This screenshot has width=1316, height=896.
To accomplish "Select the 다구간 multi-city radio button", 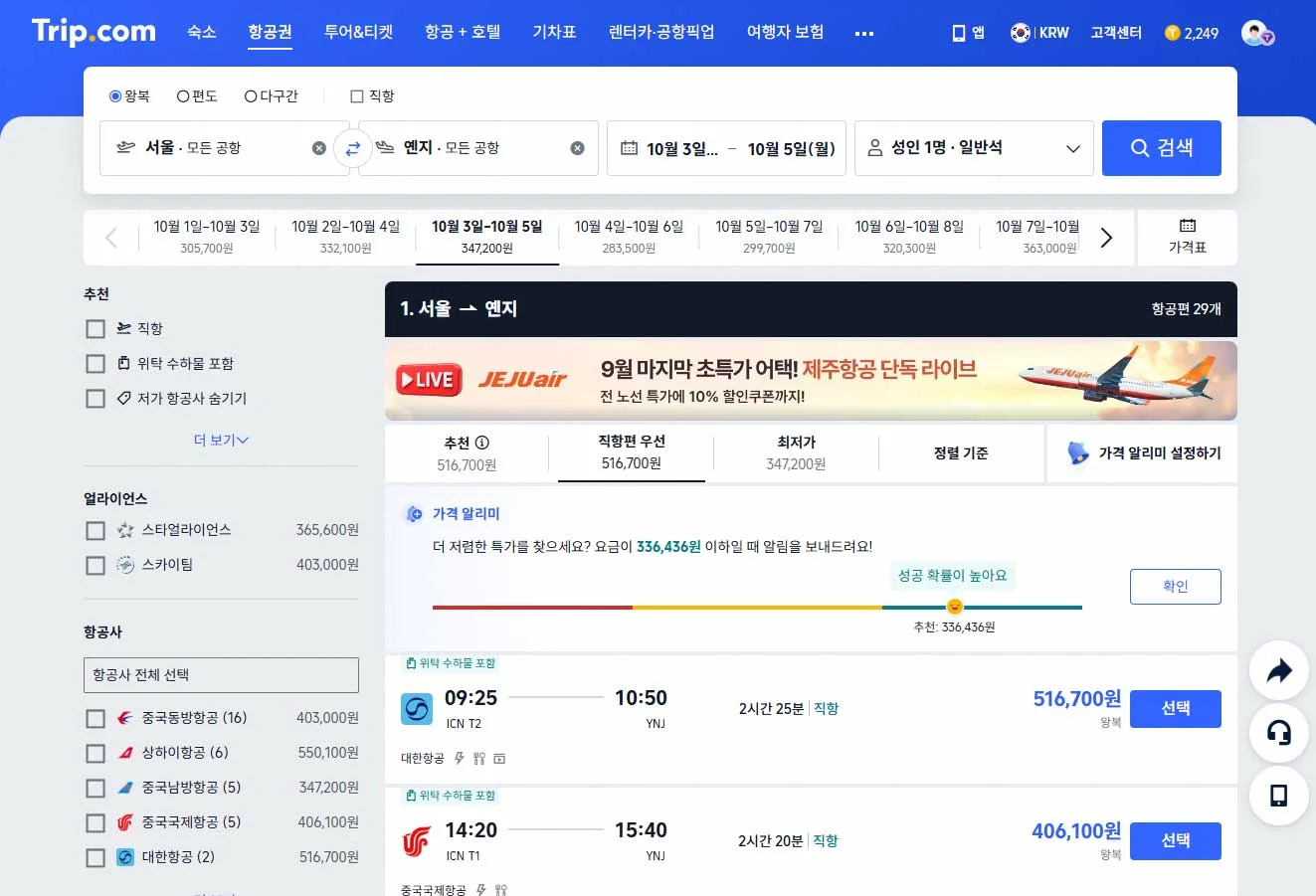I will pos(251,96).
